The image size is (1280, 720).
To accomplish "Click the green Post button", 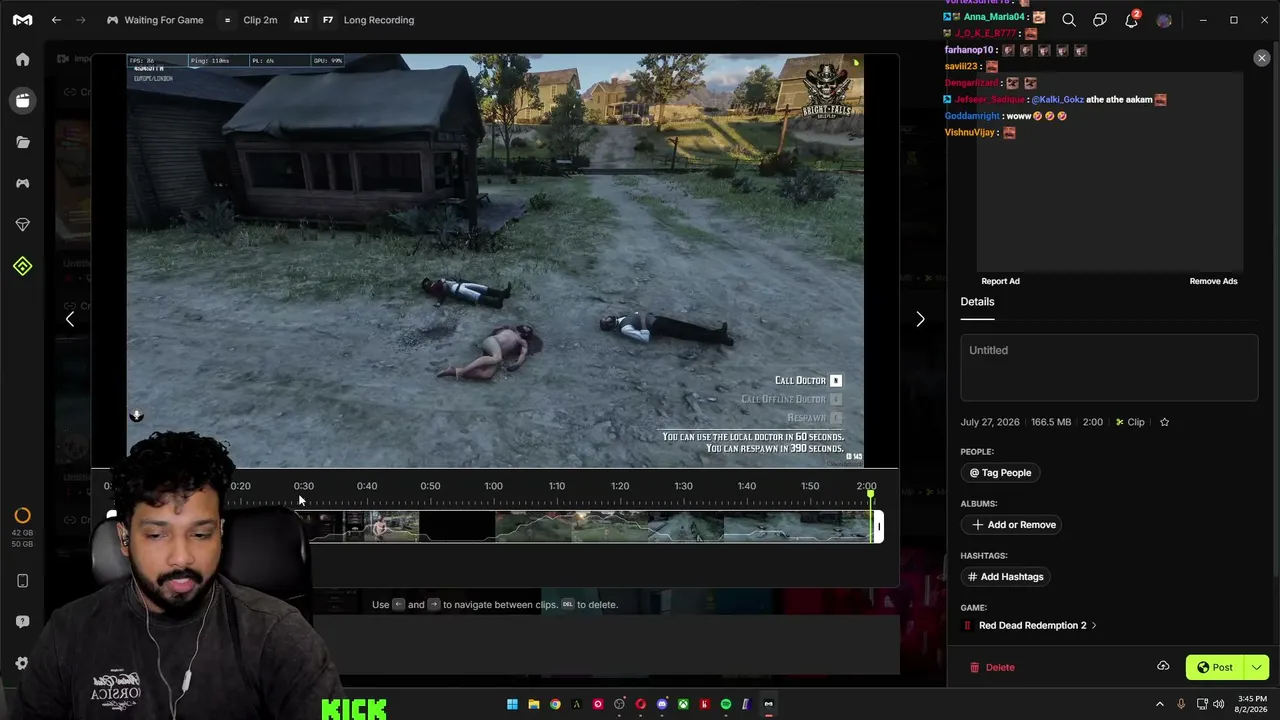I will pos(1215,667).
